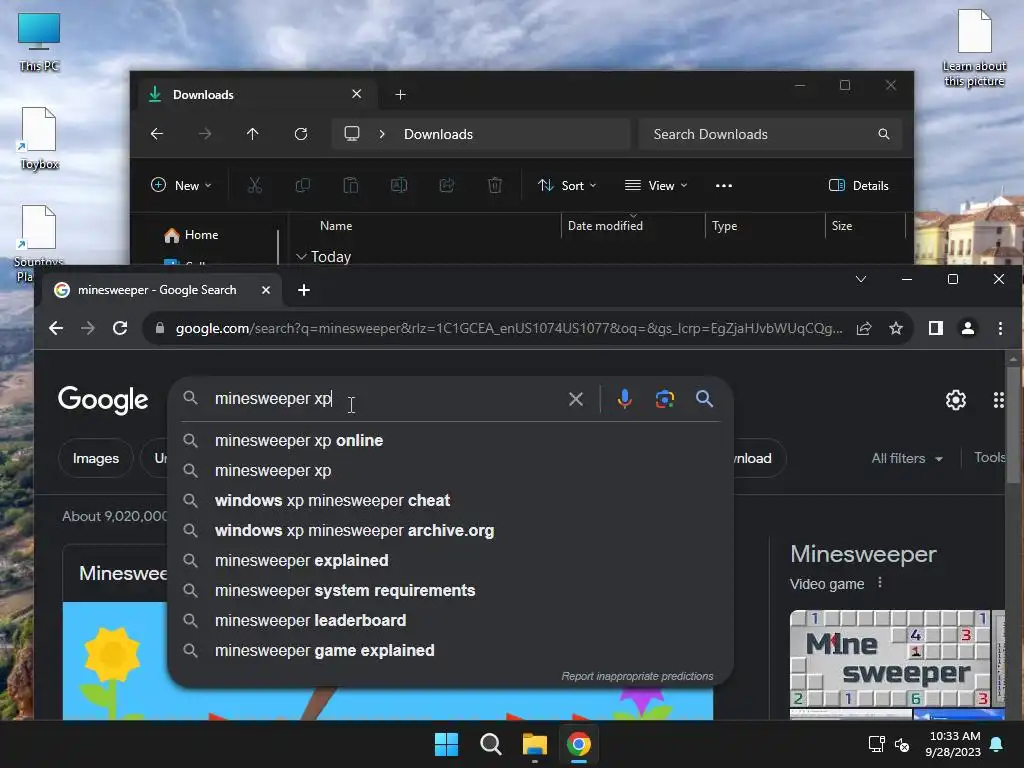Bookmark this page with the star icon

pyautogui.click(x=896, y=328)
